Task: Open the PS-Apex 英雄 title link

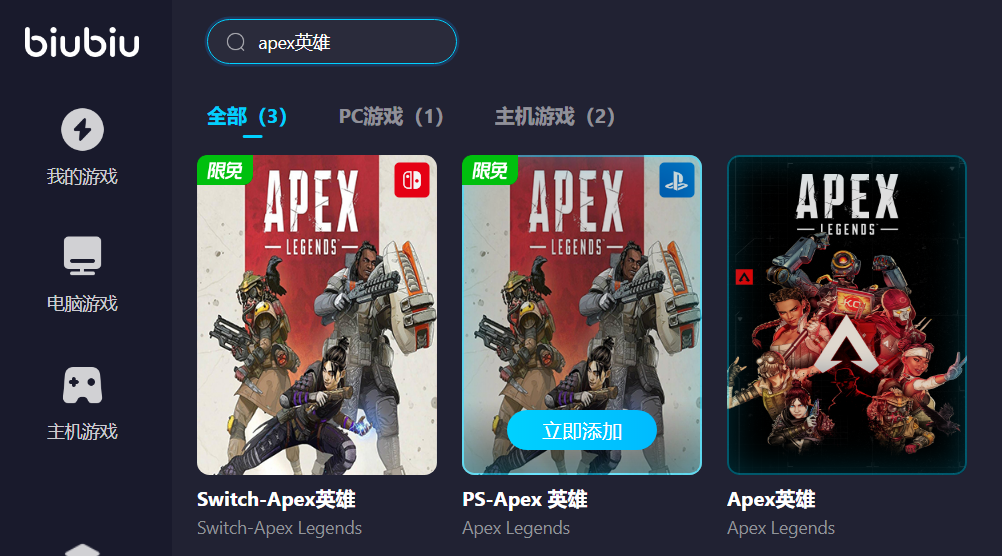Action: 525,499
